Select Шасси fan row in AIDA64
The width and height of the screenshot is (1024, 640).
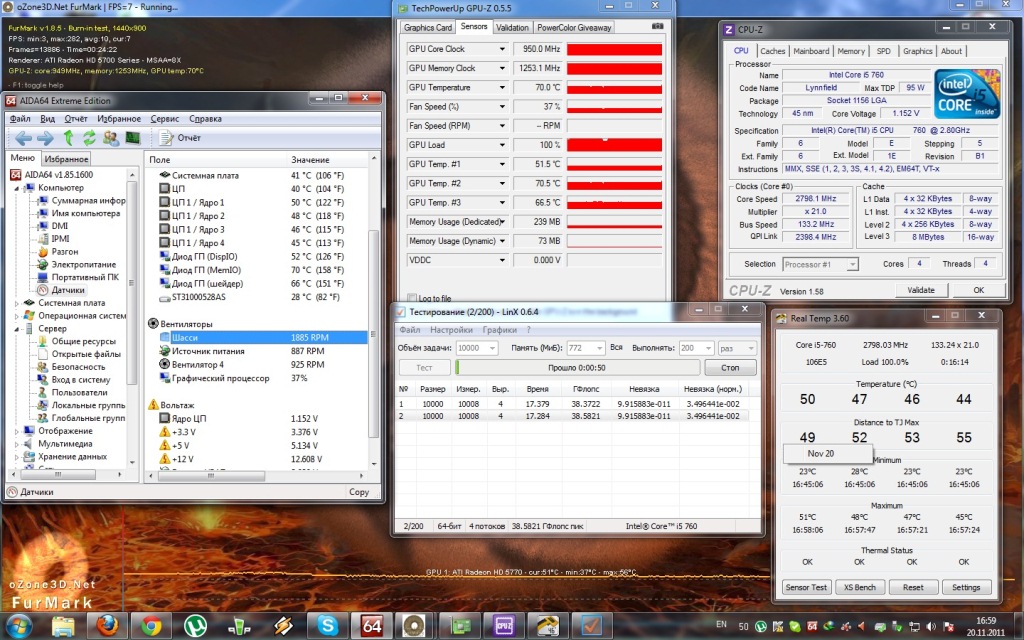coord(263,338)
